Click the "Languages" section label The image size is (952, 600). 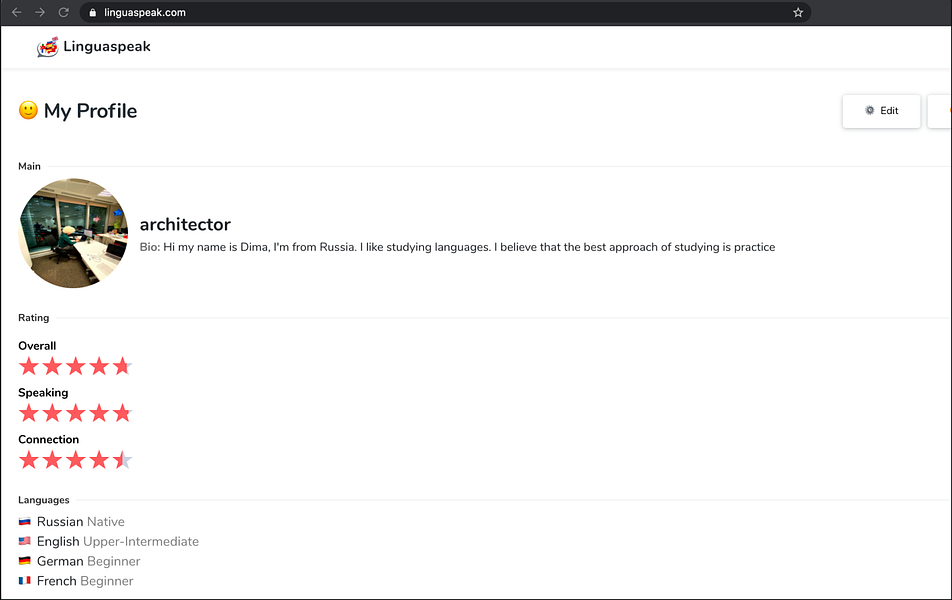coord(44,500)
